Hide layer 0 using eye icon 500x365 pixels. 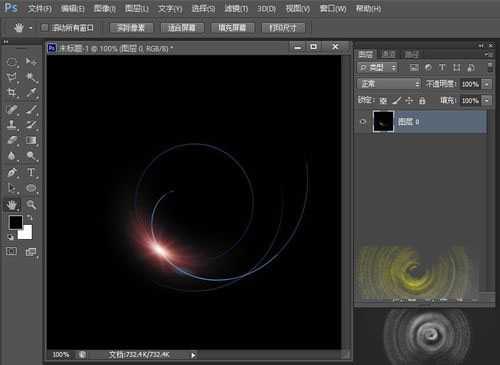(x=363, y=122)
